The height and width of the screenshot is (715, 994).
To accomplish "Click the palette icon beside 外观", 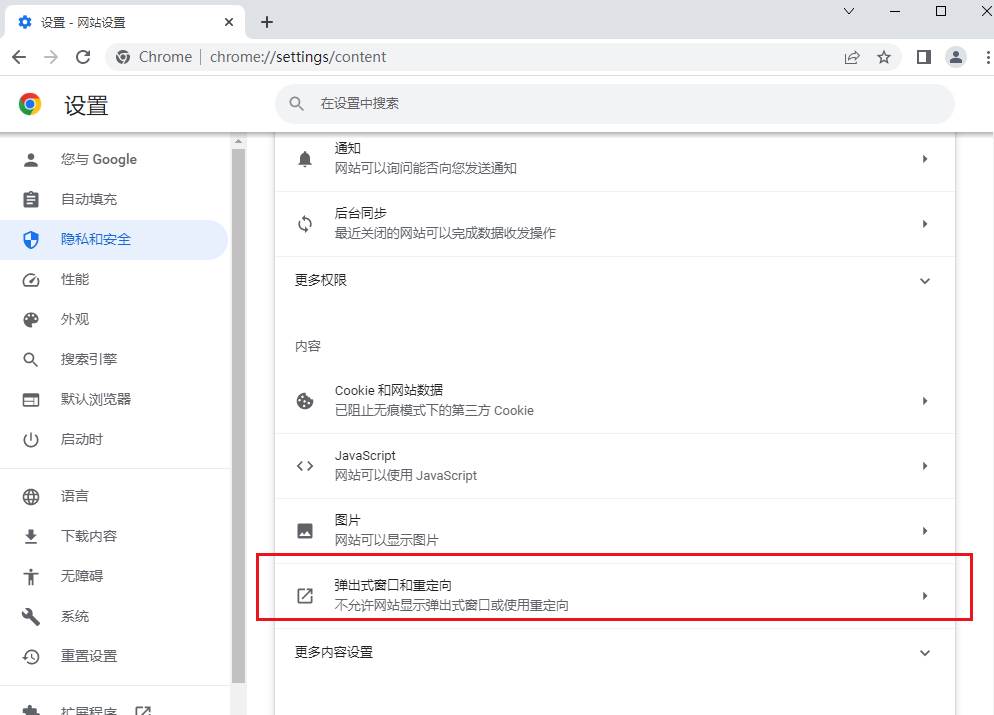I will click(x=30, y=319).
